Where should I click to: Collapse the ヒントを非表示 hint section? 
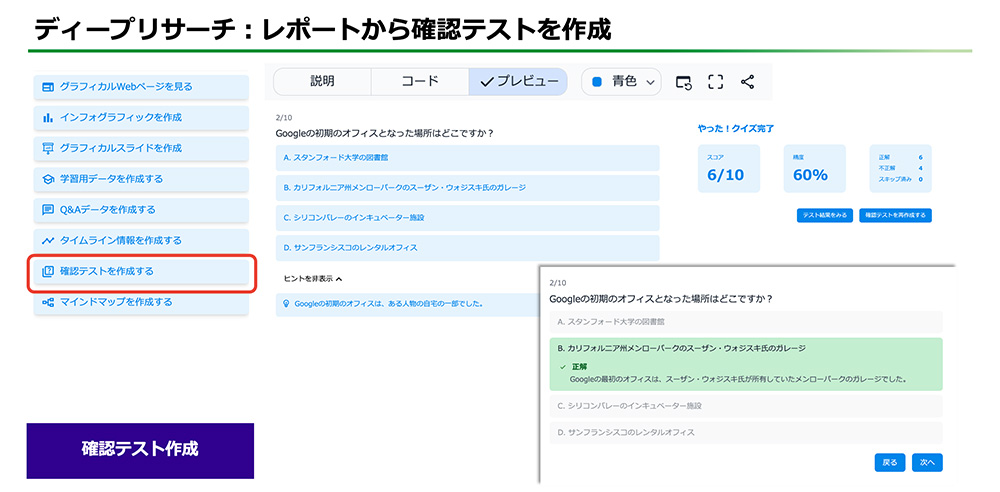point(313,279)
